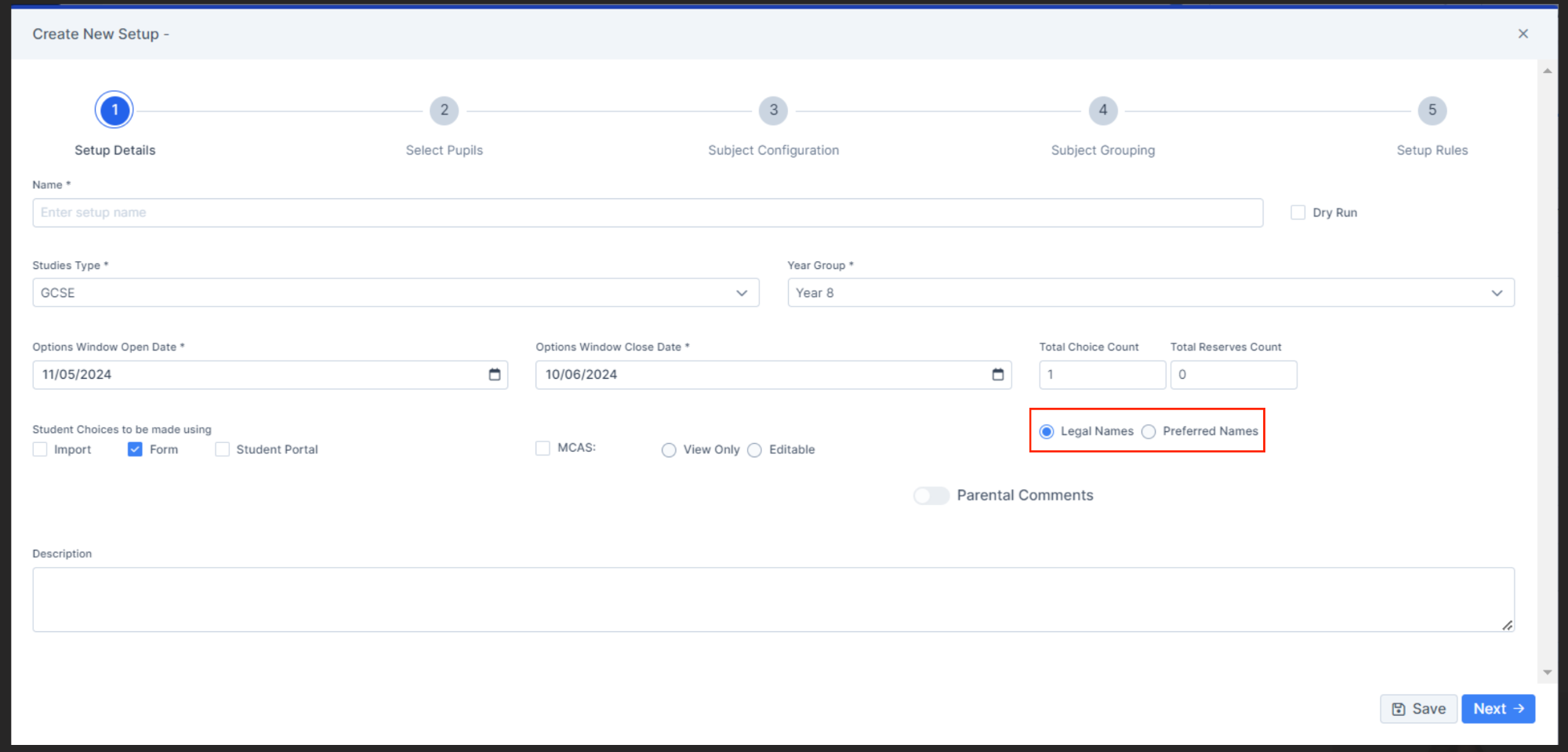The height and width of the screenshot is (752, 1568).
Task: Click the save disk icon on the Save button
Action: pyautogui.click(x=1399, y=709)
